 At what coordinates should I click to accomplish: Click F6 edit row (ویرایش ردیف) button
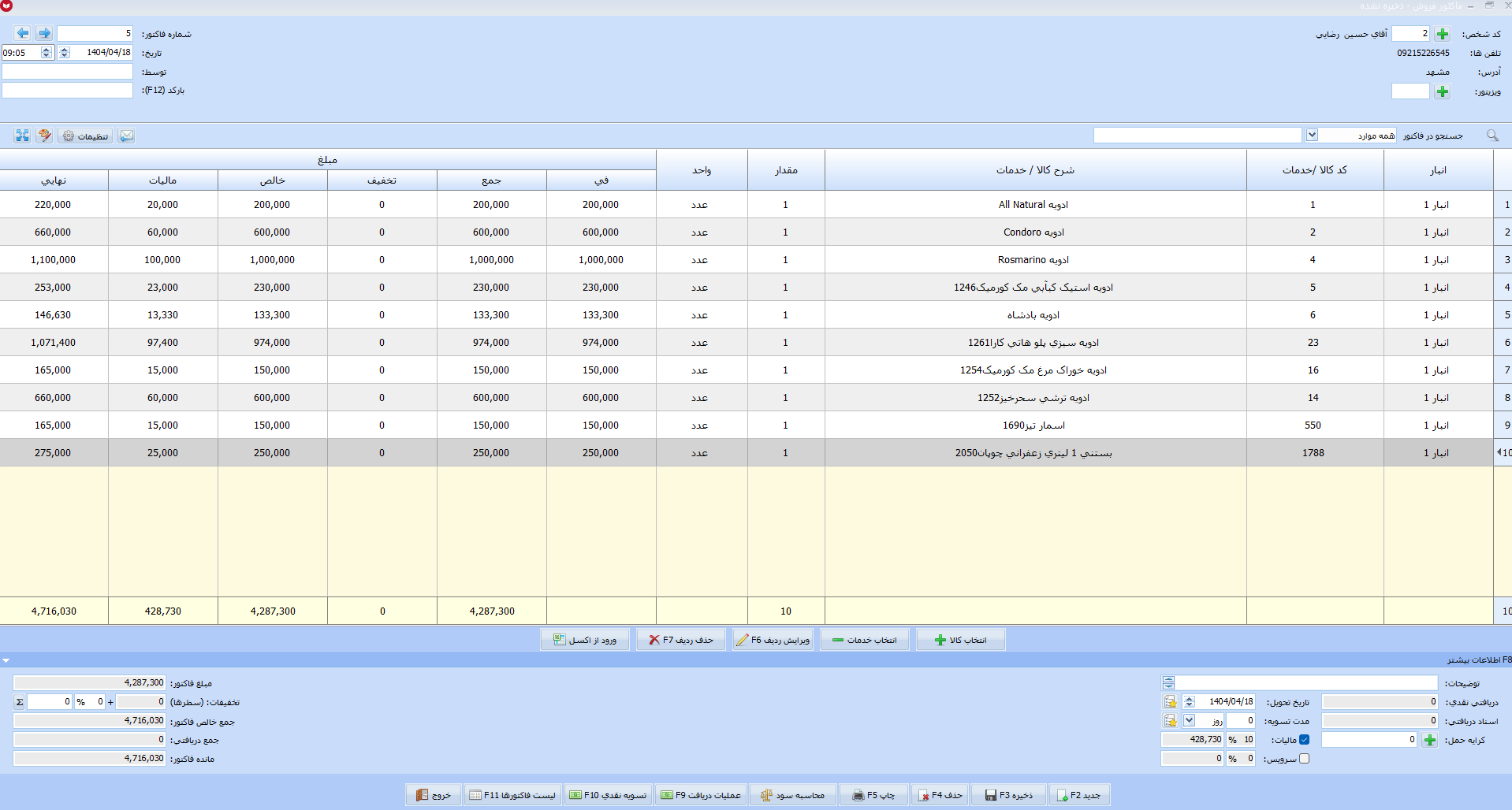(x=773, y=640)
